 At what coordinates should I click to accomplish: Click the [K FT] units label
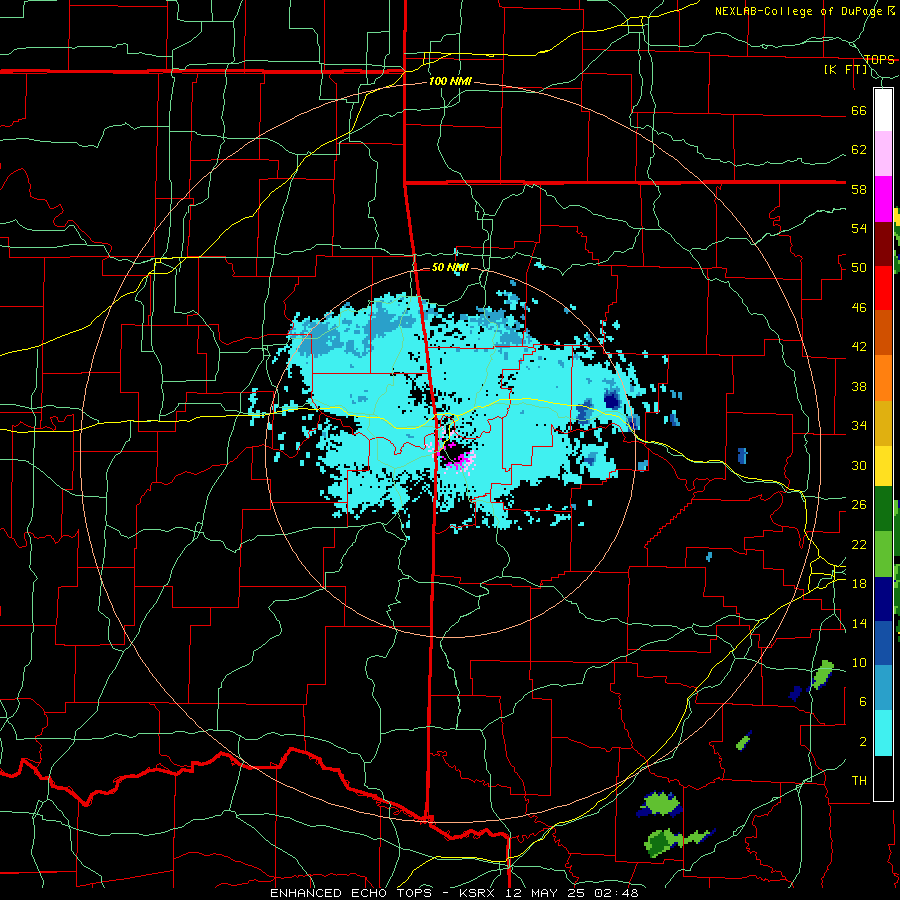tap(845, 69)
